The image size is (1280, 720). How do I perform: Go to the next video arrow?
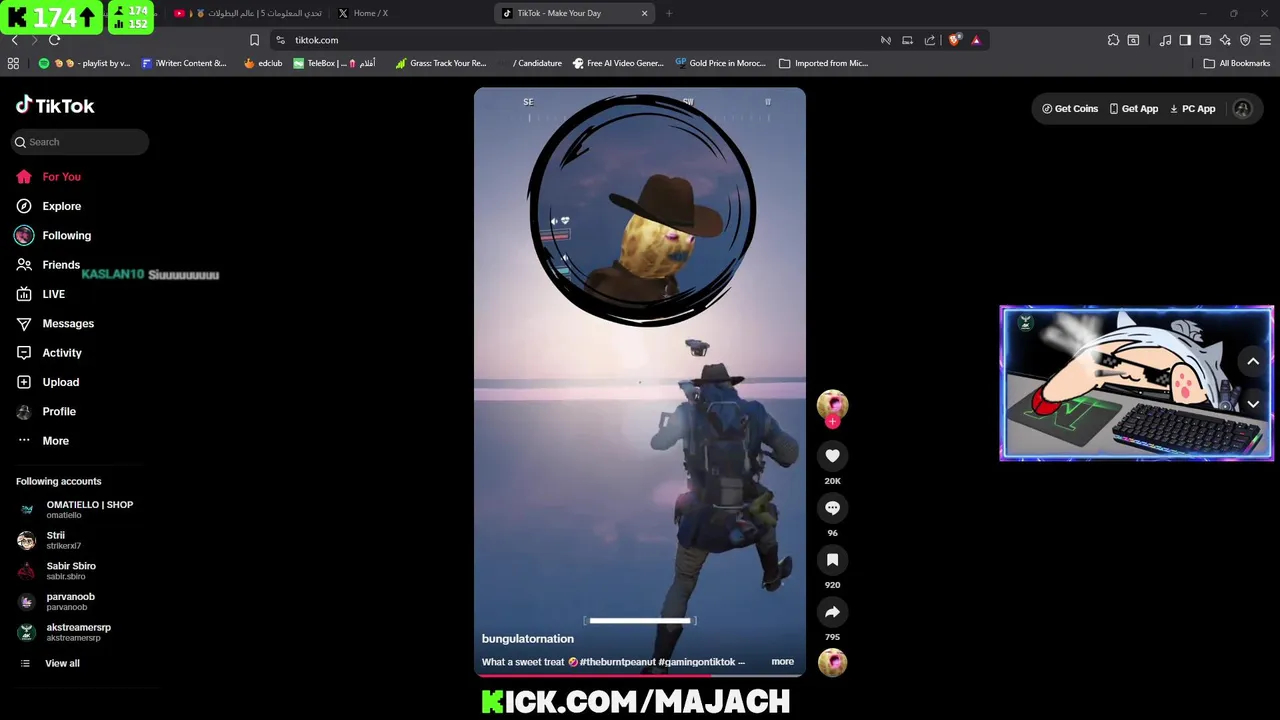pyautogui.click(x=1253, y=404)
